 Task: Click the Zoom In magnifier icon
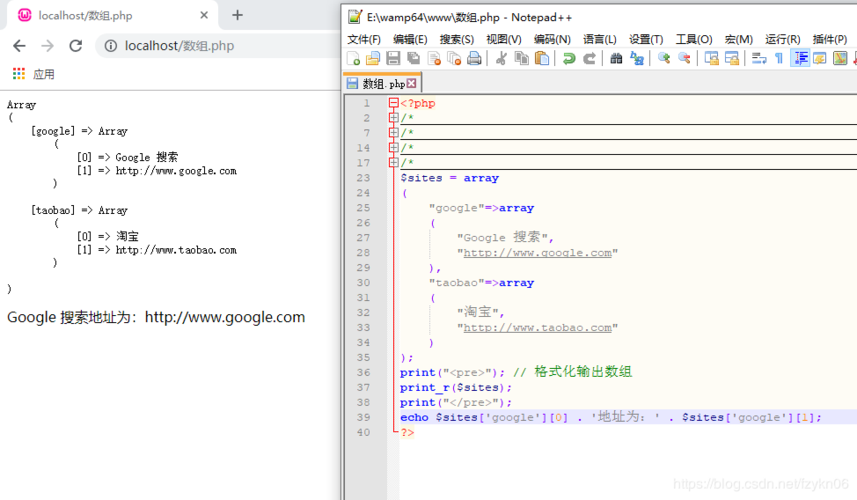(664, 58)
